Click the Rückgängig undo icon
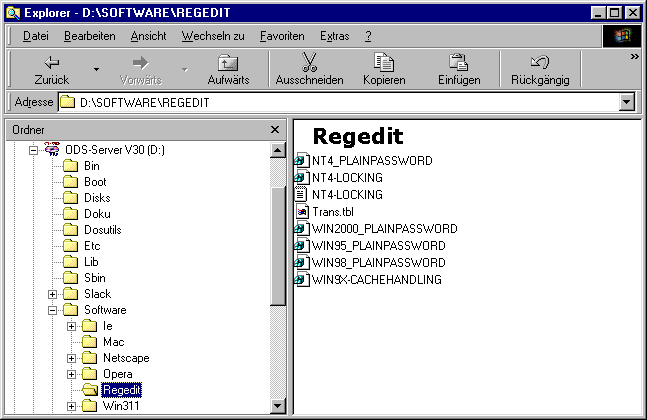The image size is (647, 420). (540, 62)
